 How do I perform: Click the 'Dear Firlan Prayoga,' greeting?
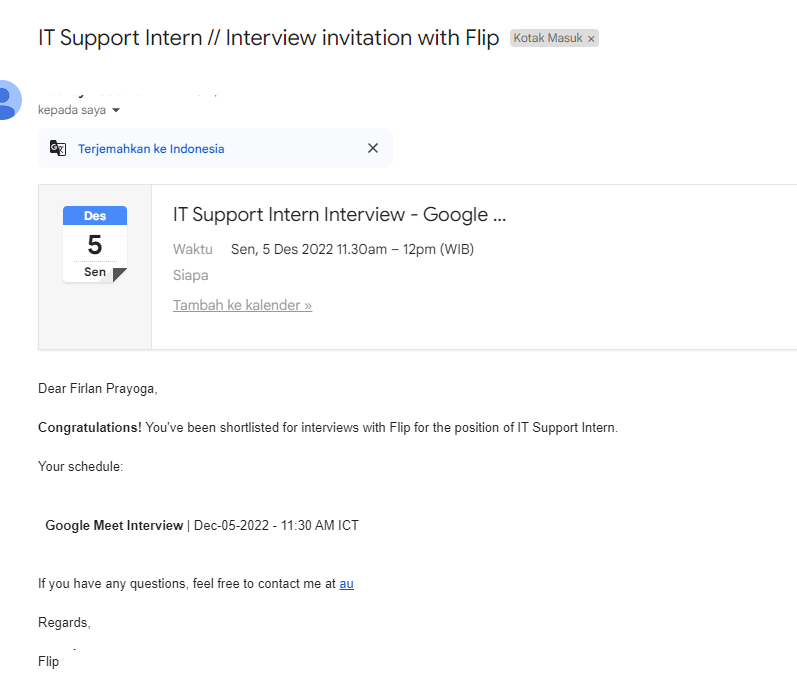(x=98, y=389)
